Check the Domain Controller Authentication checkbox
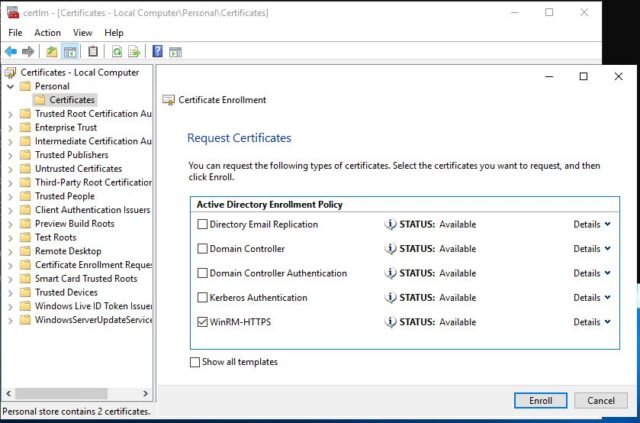Image resolution: width=640 pixels, height=423 pixels. click(202, 273)
